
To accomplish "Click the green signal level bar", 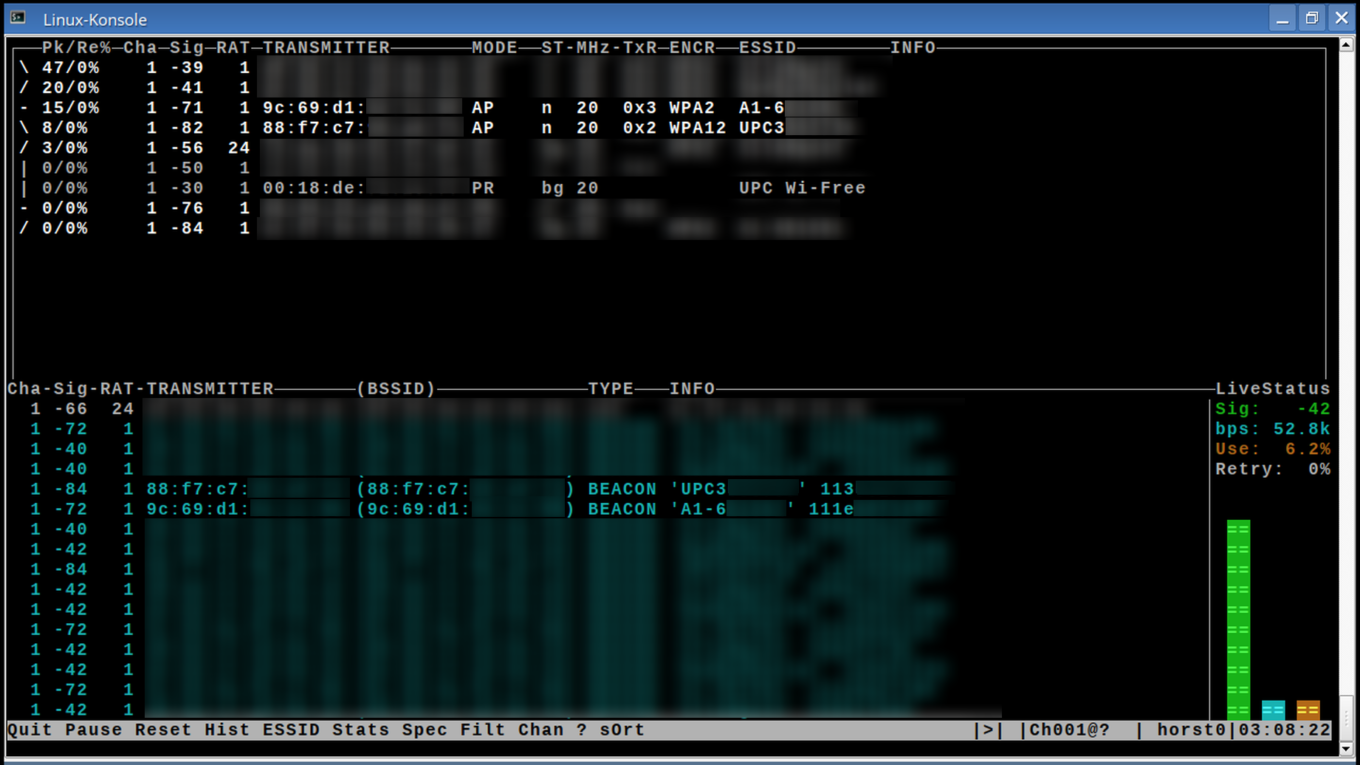I will (1238, 620).
